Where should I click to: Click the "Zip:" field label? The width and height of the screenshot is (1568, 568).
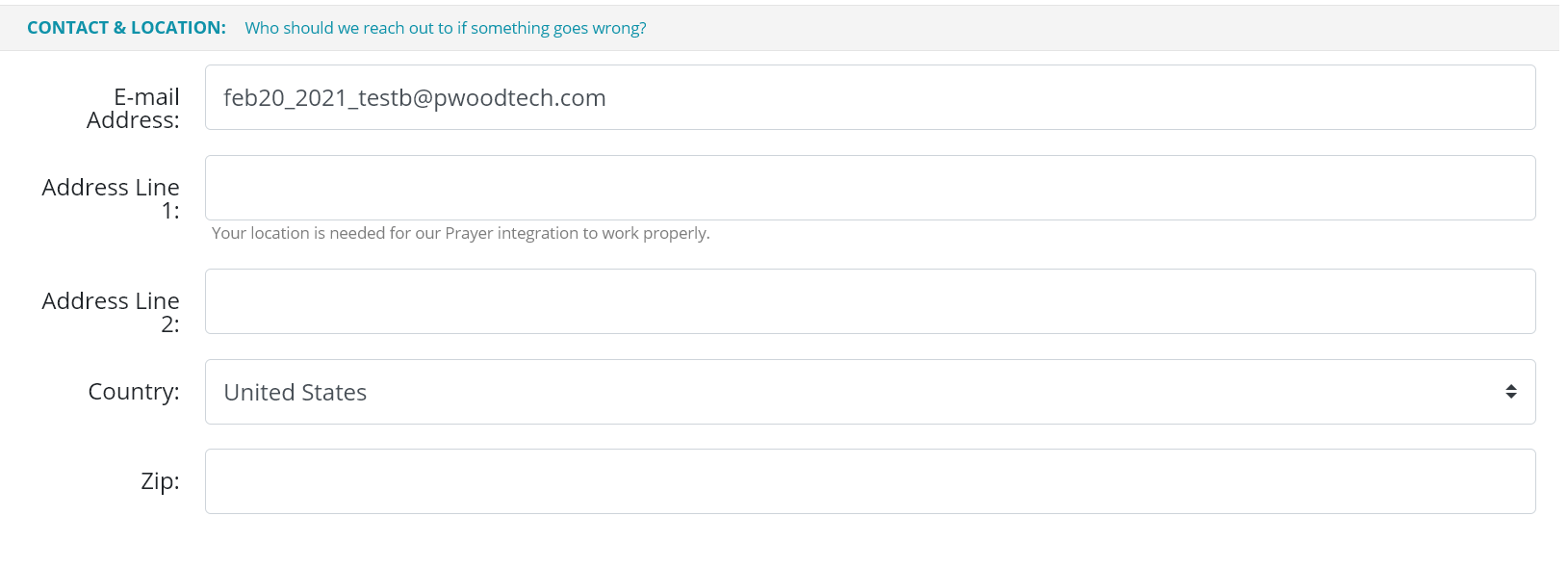pyautogui.click(x=160, y=481)
